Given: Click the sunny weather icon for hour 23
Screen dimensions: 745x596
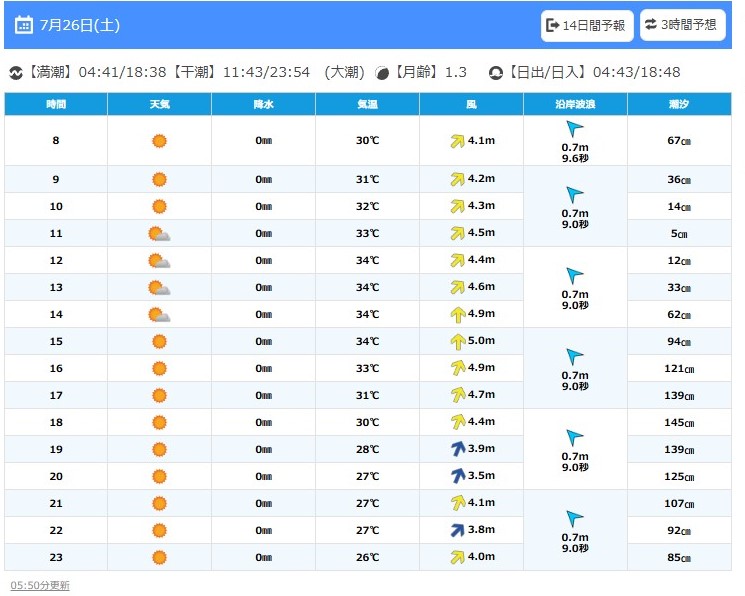Looking at the screenshot, I should pyautogui.click(x=159, y=558).
